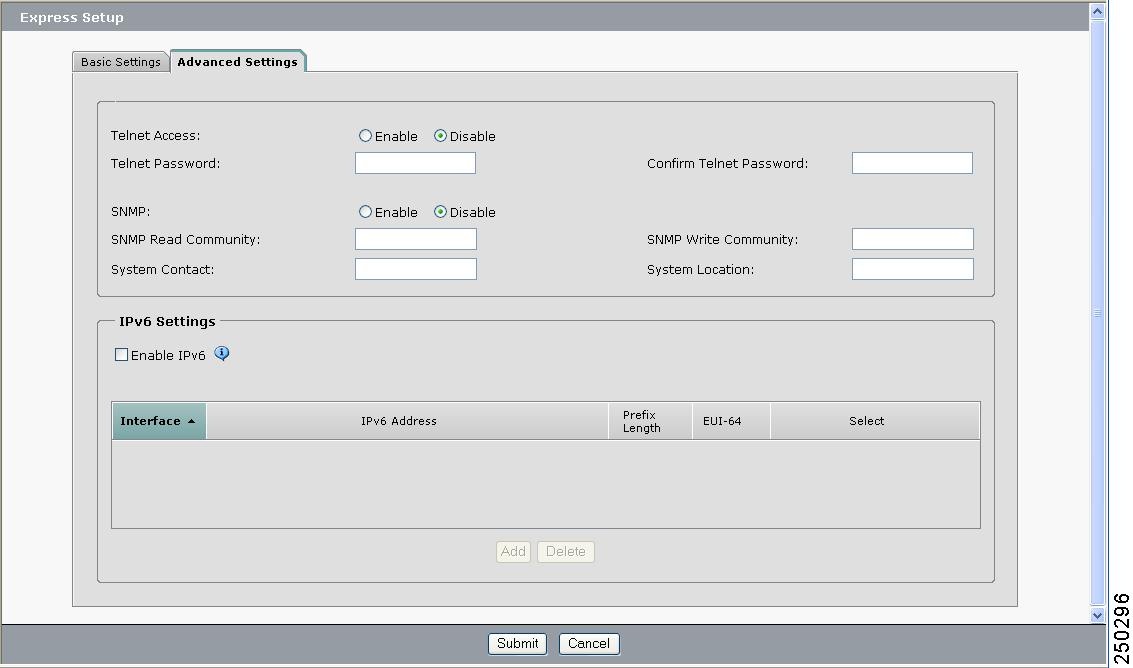Viewport: 1133px width, 668px height.
Task: Select Enable for SNMP
Action: pyautogui.click(x=366, y=212)
